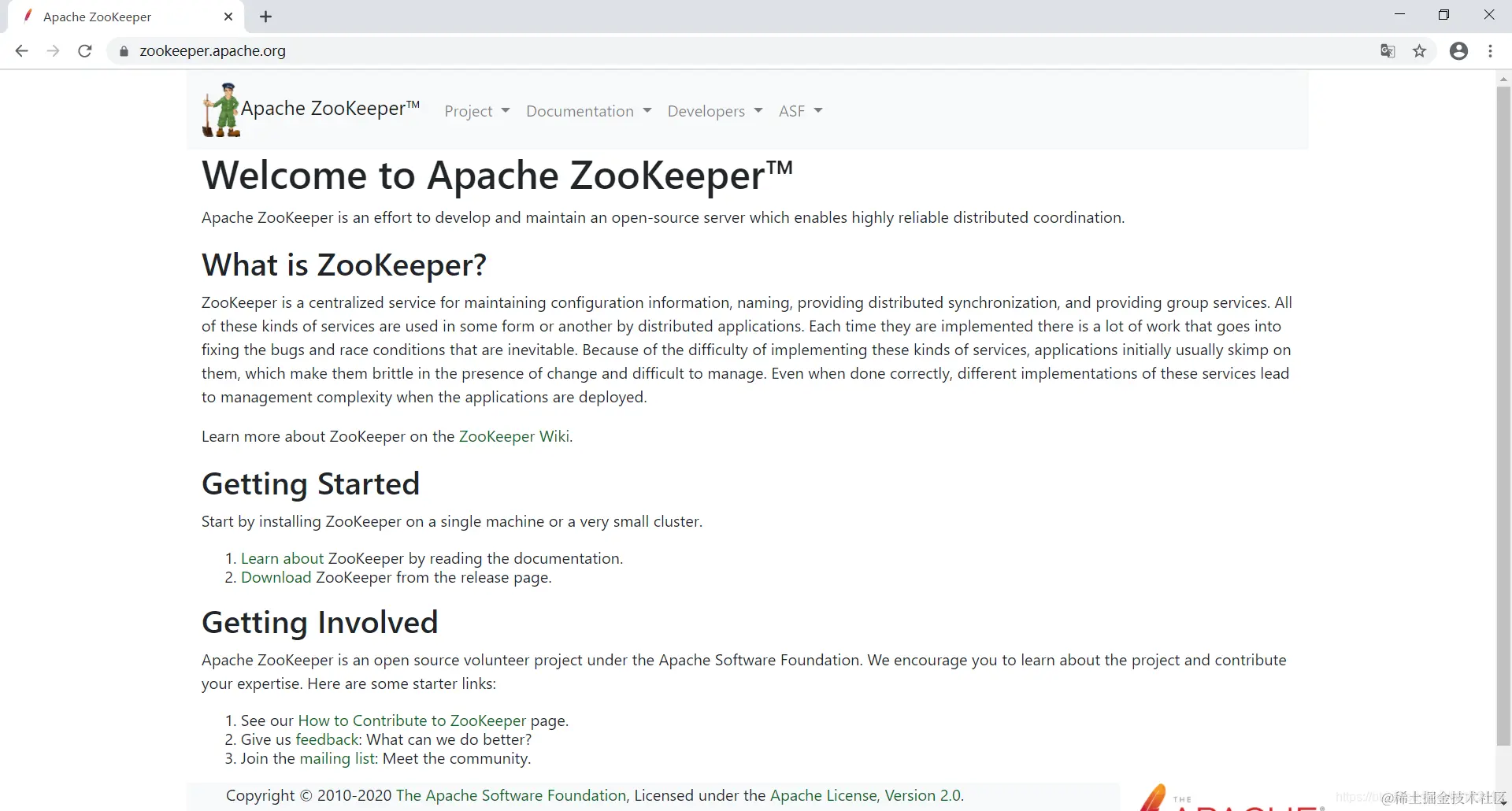Open How to Contribute to ZooKeeper link
Viewport: 1512px width, 811px height.
click(x=412, y=720)
